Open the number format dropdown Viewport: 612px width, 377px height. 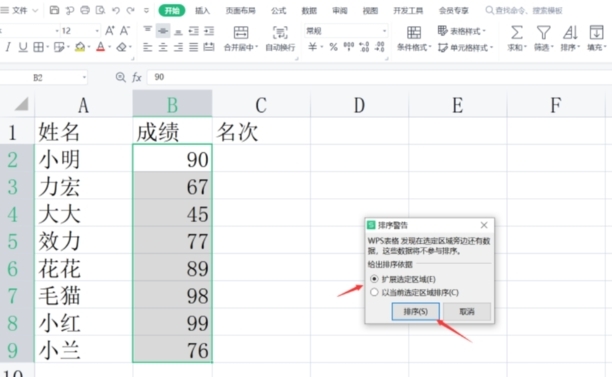[384, 30]
